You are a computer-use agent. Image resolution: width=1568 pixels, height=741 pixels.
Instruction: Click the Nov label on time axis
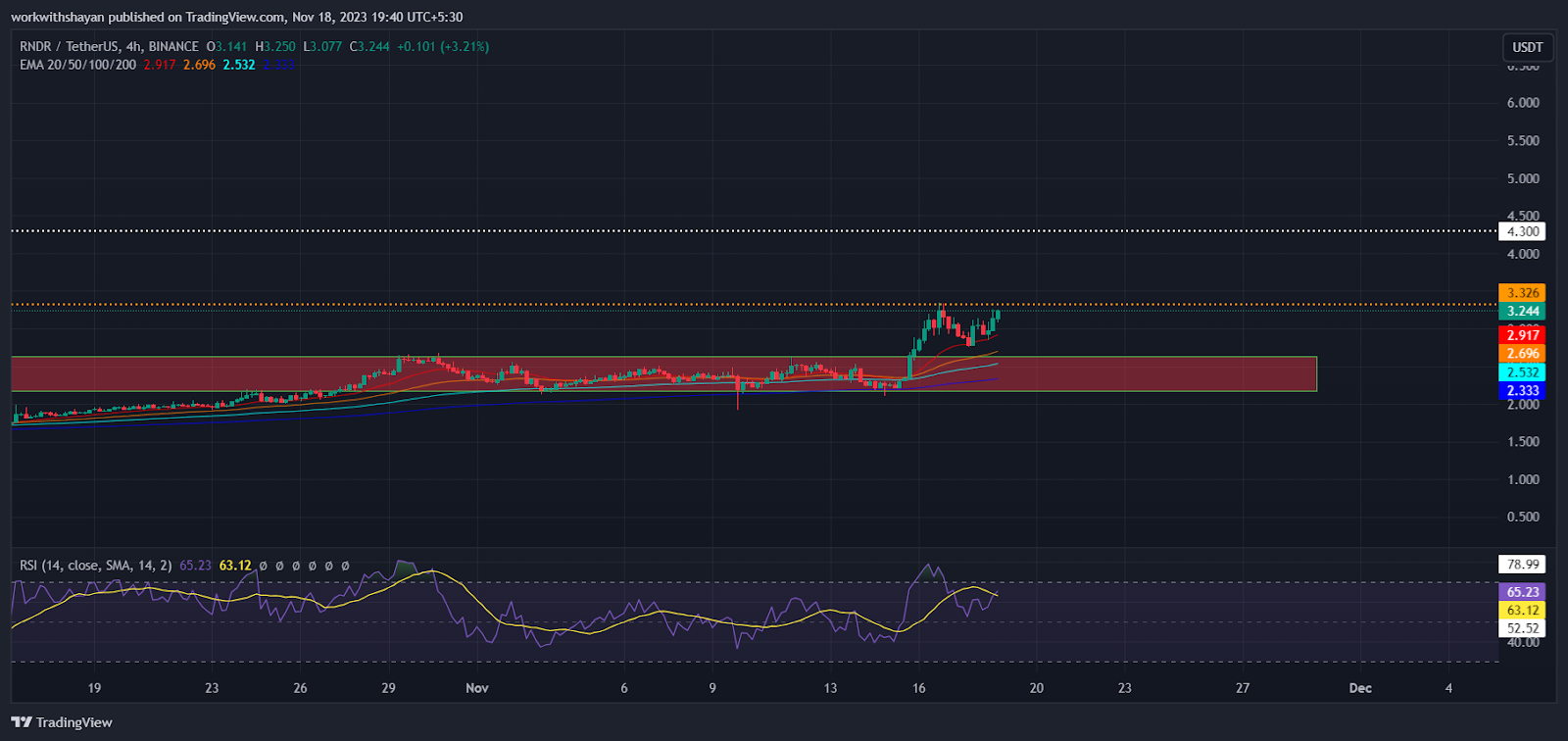(x=477, y=688)
